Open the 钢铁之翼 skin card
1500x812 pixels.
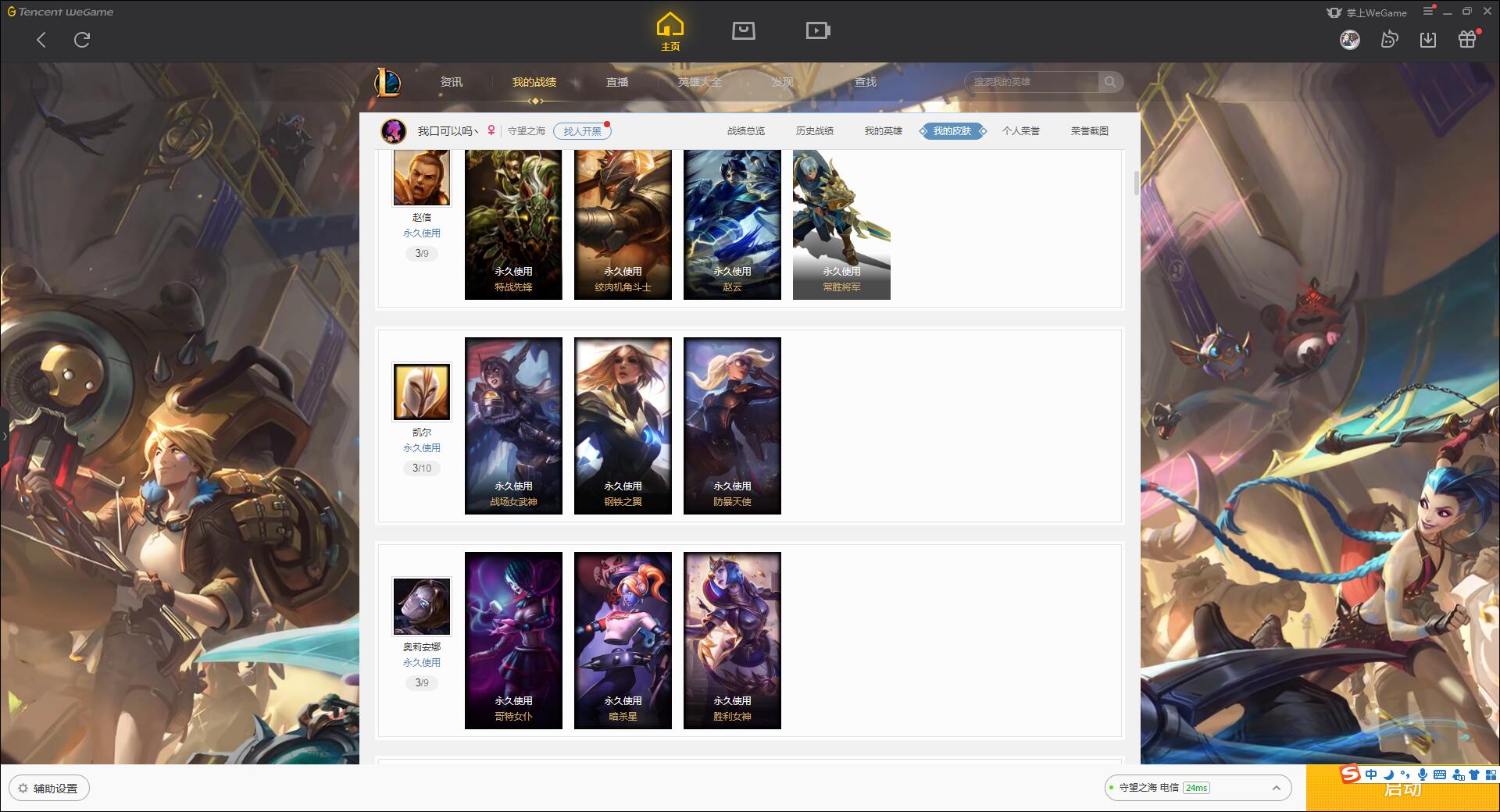coord(623,426)
